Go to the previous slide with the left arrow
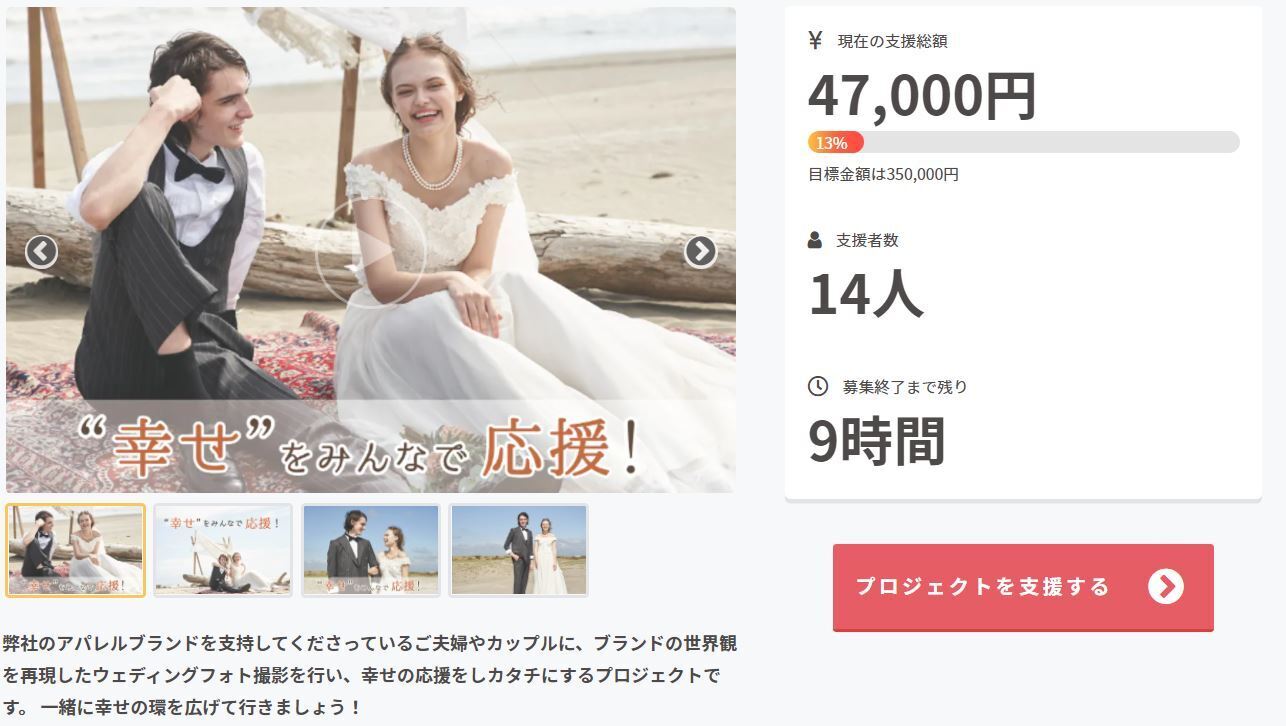Screen dimensions: 1286x726 click(x=41, y=252)
